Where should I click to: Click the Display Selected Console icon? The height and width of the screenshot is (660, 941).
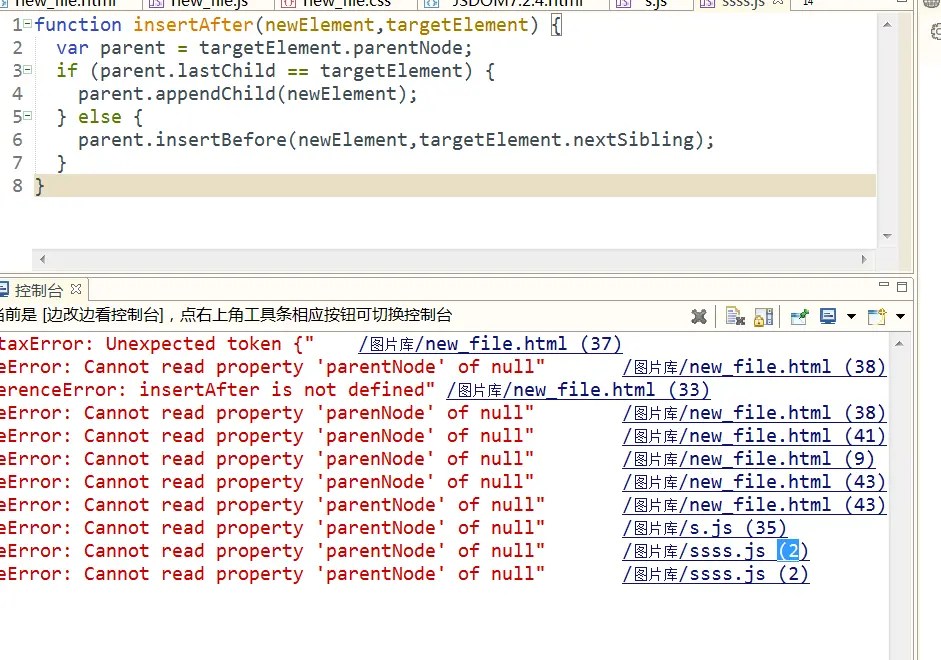coord(826,316)
